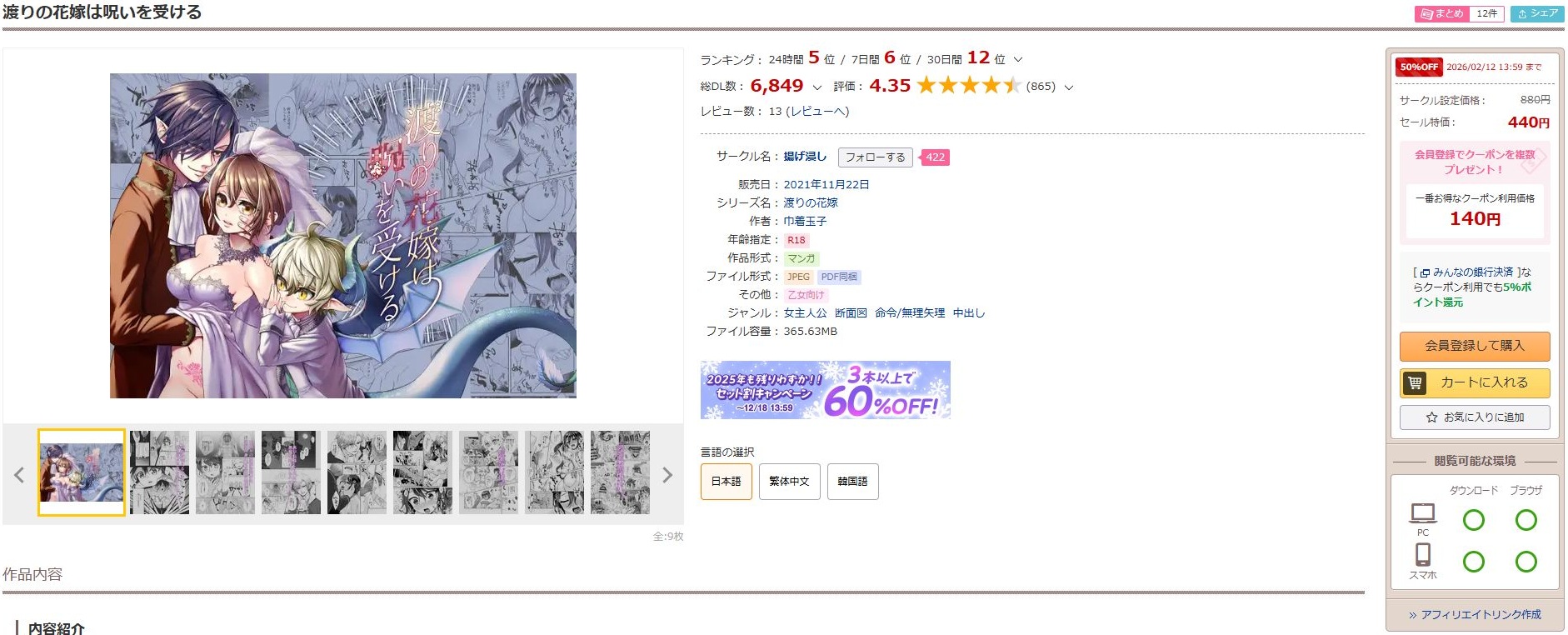Click the star icon to add favorite
Screen dimensions: 1568x635
pyautogui.click(x=1431, y=417)
